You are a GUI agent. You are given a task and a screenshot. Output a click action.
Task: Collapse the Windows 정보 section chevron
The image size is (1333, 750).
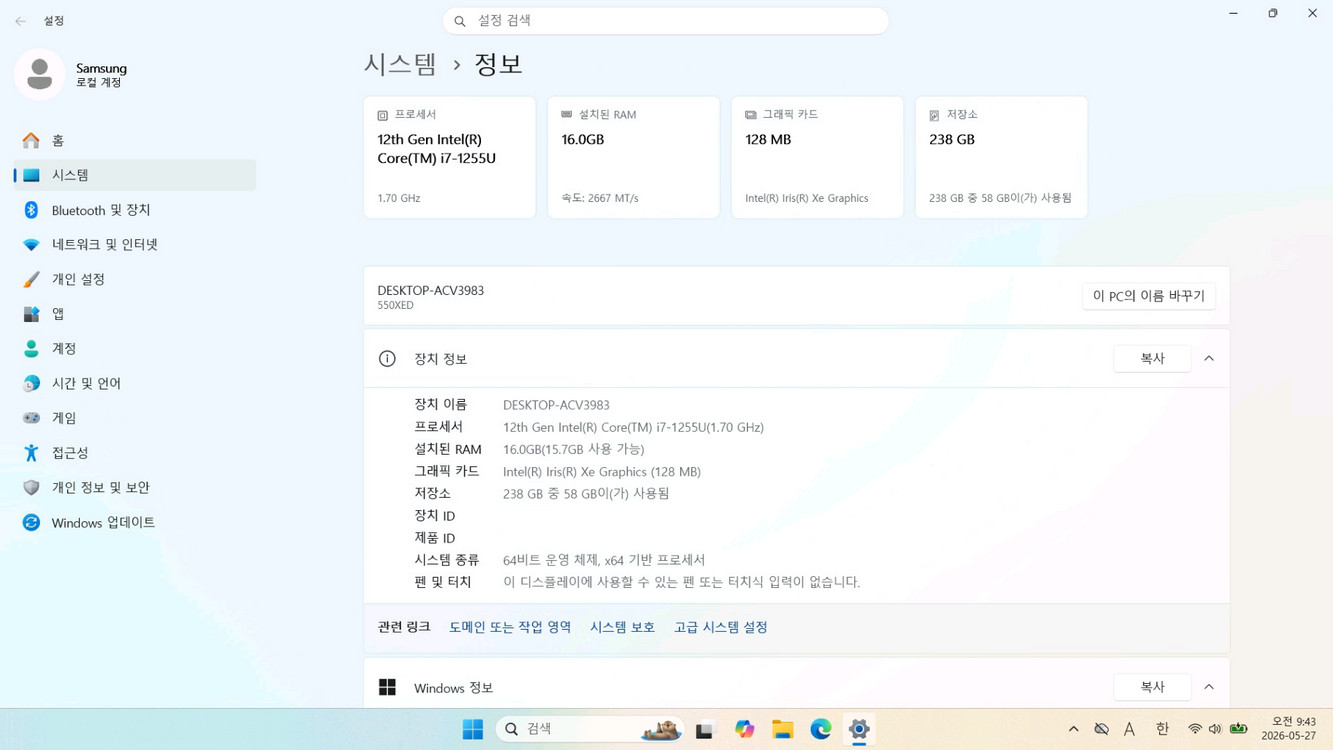tap(1209, 687)
